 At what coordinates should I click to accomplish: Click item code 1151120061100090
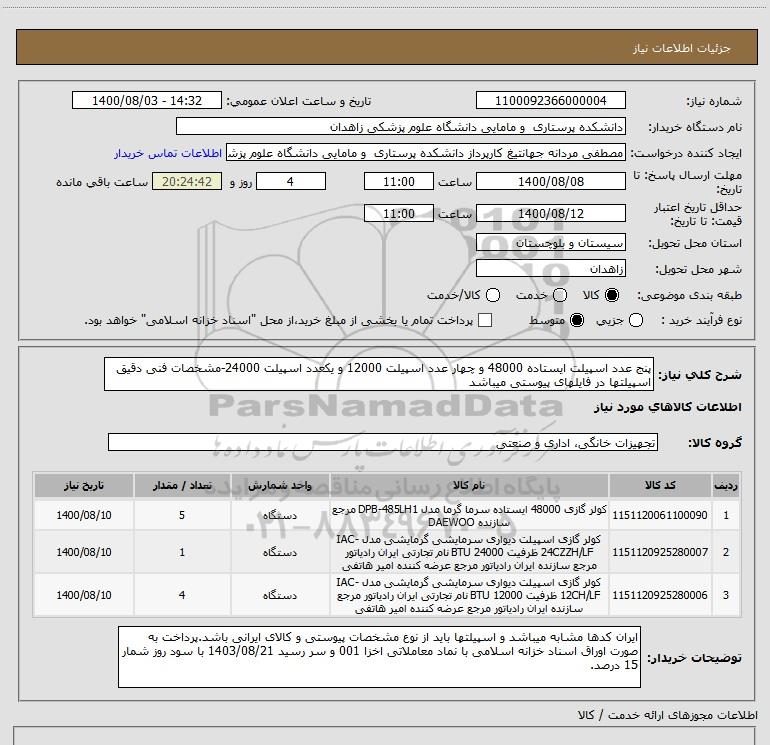pos(660,515)
